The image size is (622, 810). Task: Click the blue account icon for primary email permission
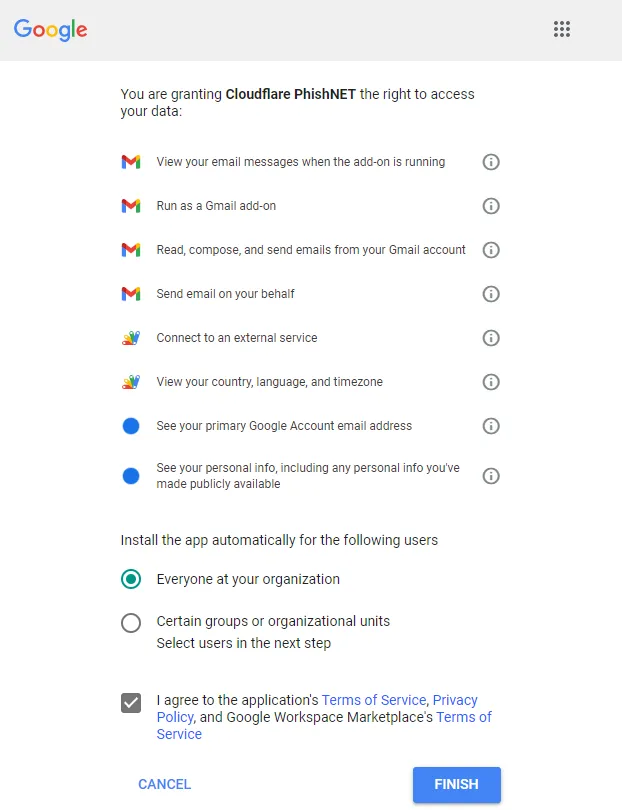[130, 425]
